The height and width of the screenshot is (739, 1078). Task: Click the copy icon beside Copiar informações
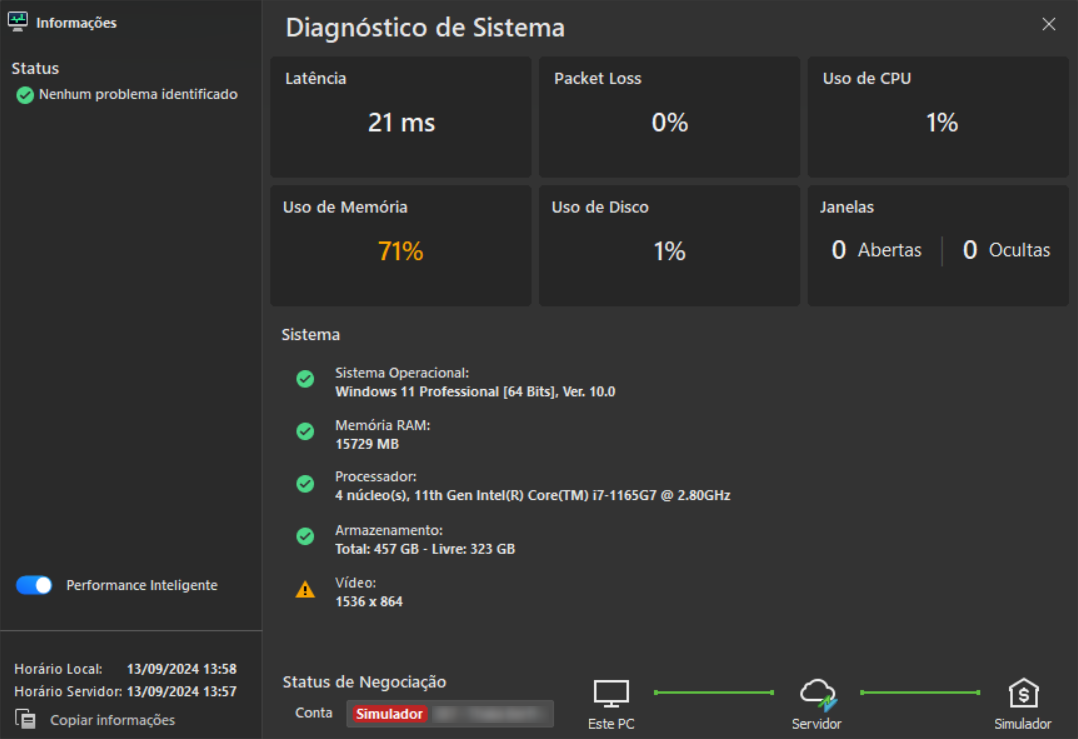pyautogui.click(x=26, y=719)
